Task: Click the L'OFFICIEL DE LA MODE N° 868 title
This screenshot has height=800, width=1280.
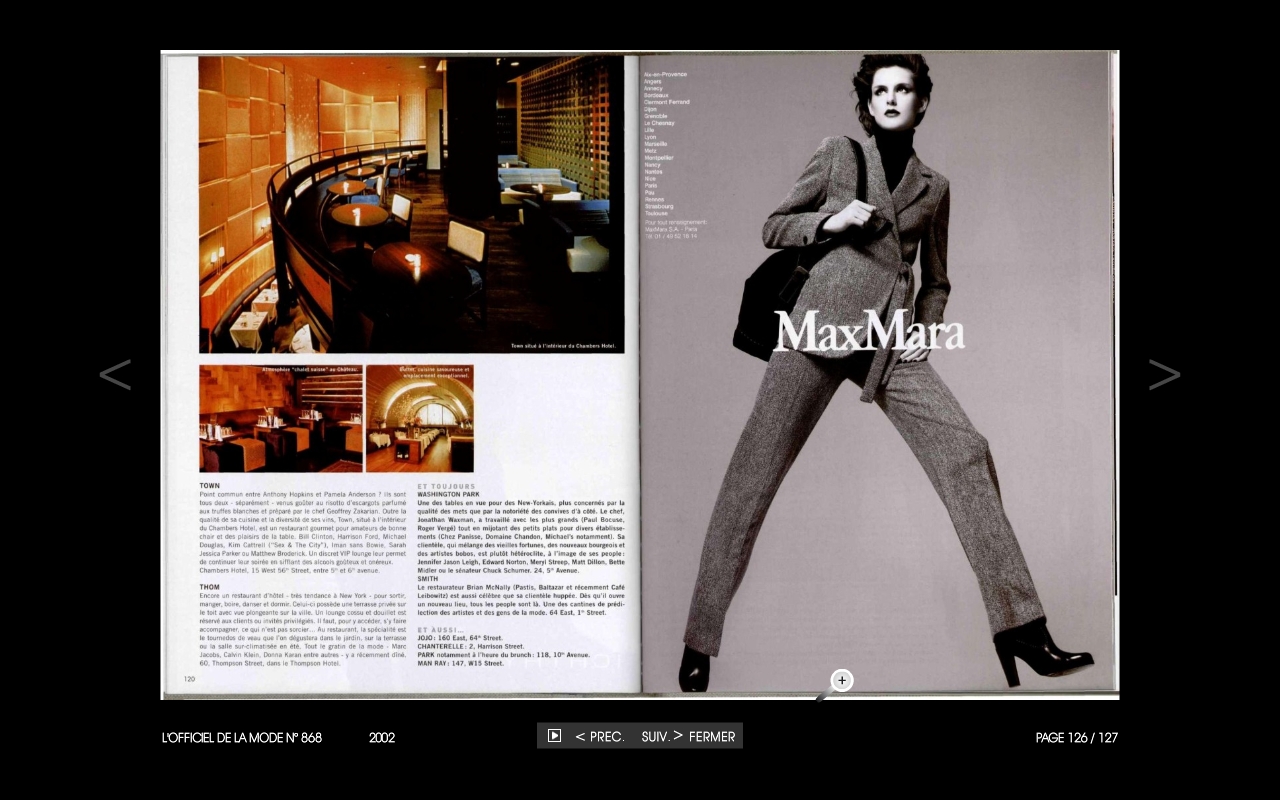Action: tap(242, 738)
